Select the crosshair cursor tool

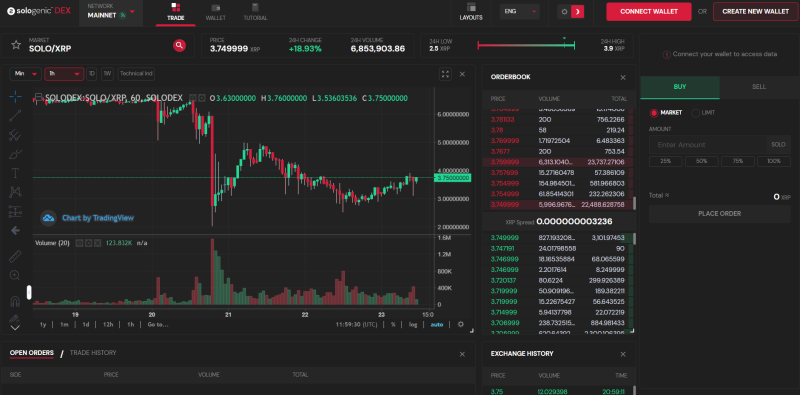pyautogui.click(x=15, y=96)
